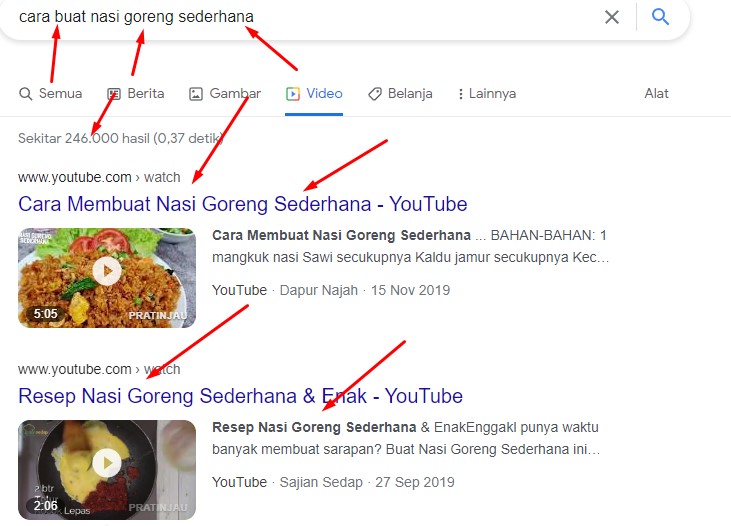Click the Gambar image icon
The width and height of the screenshot is (731, 526).
196,94
